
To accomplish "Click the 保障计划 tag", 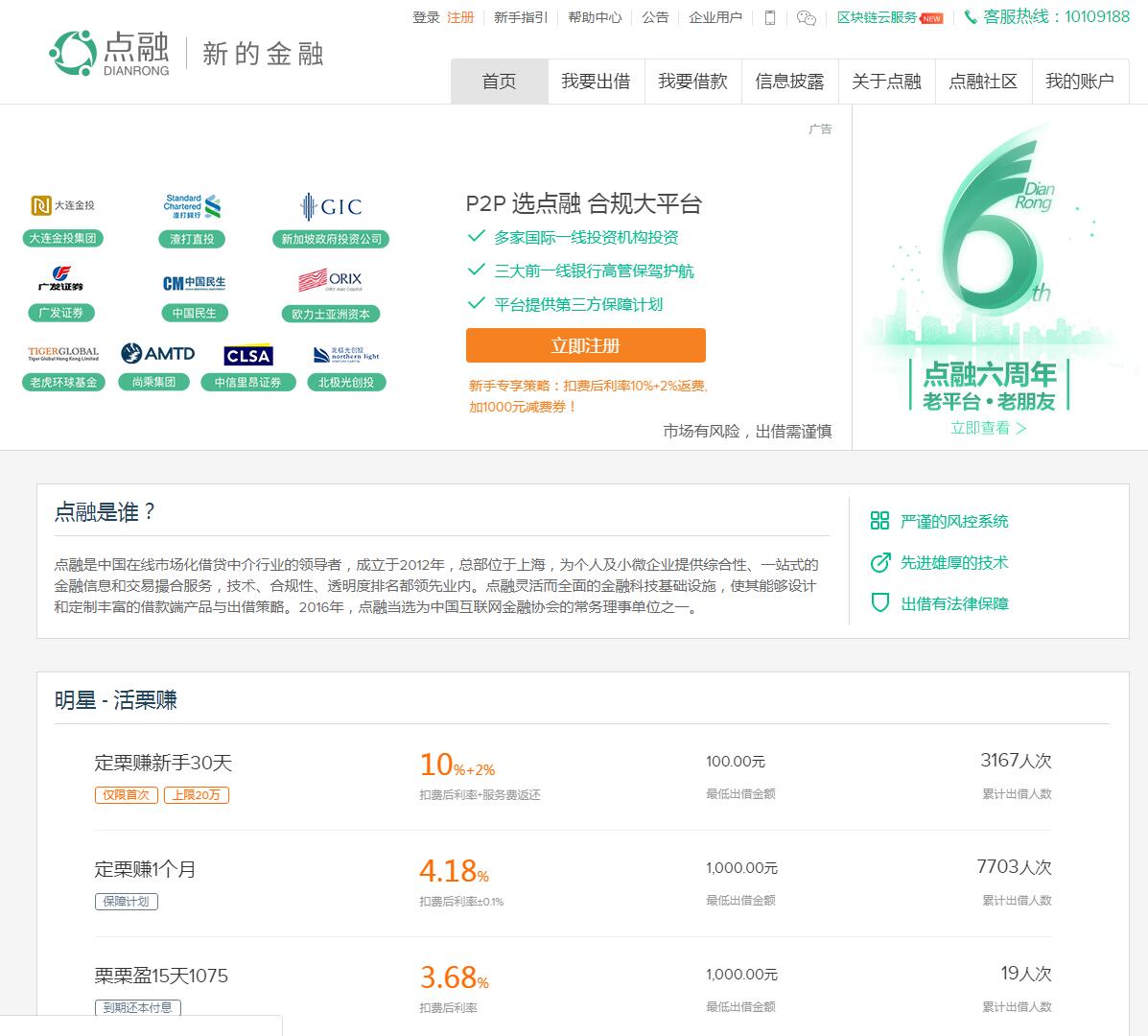I will tap(126, 902).
